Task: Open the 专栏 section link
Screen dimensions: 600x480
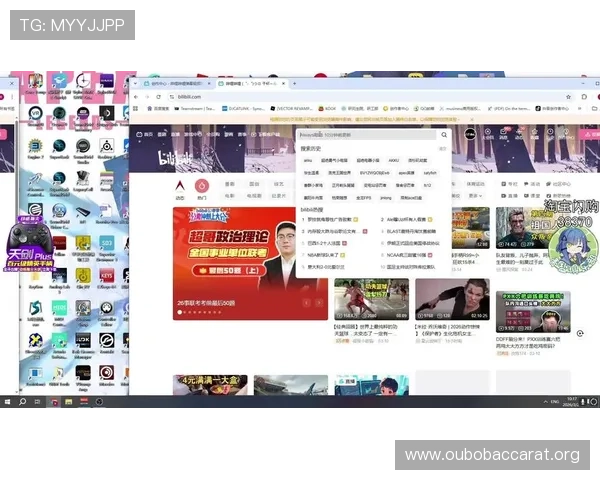Action: (x=510, y=184)
